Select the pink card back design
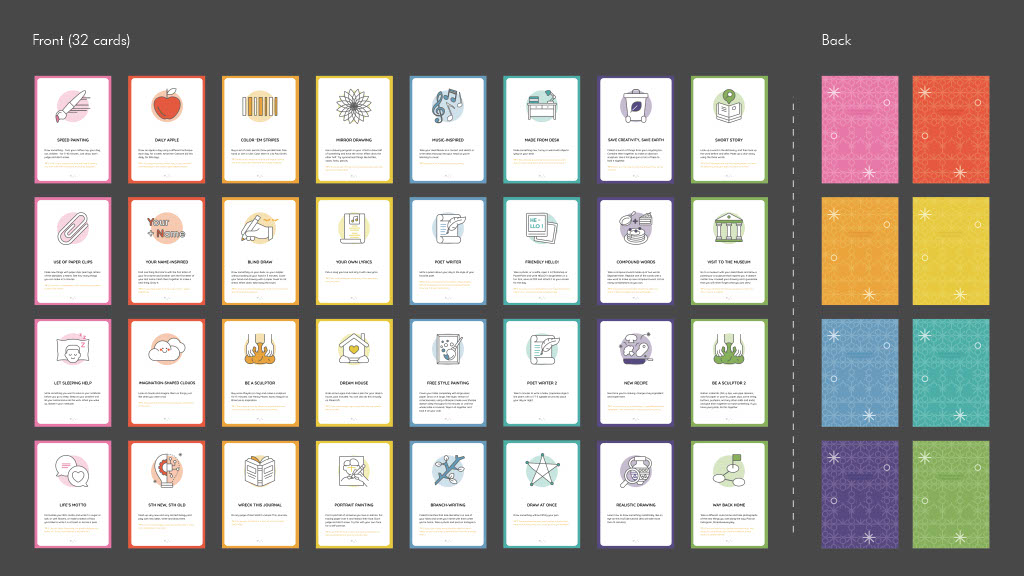 tap(859, 129)
